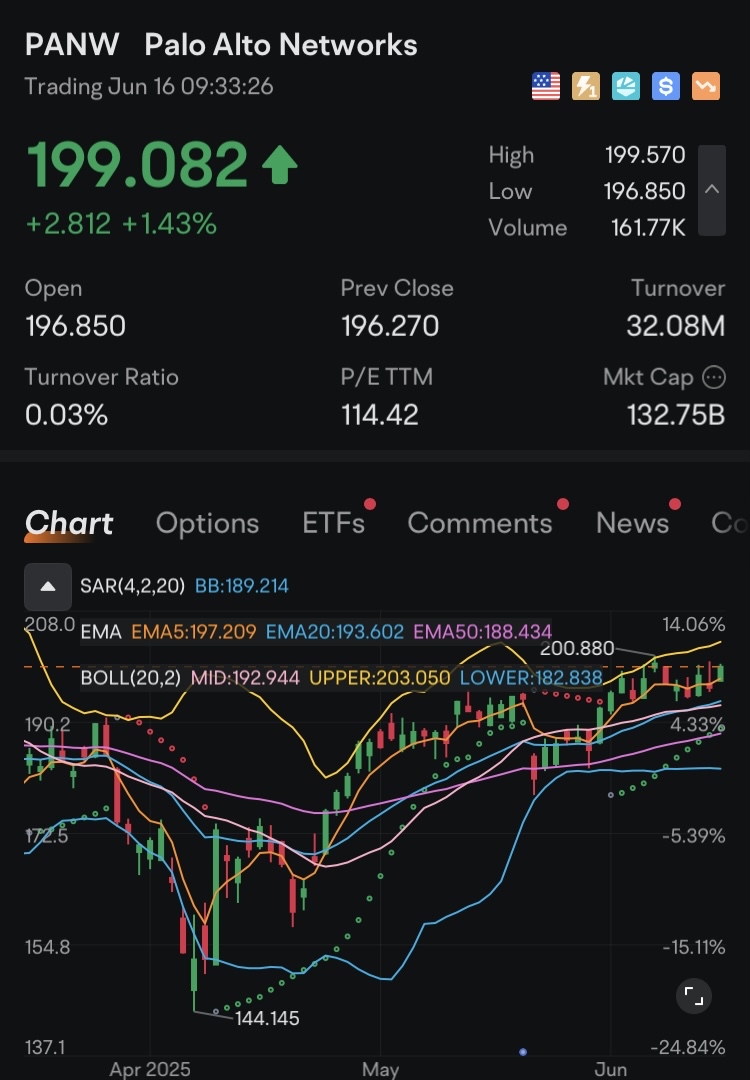Tap the Turnover value 32.08M

coord(676,326)
